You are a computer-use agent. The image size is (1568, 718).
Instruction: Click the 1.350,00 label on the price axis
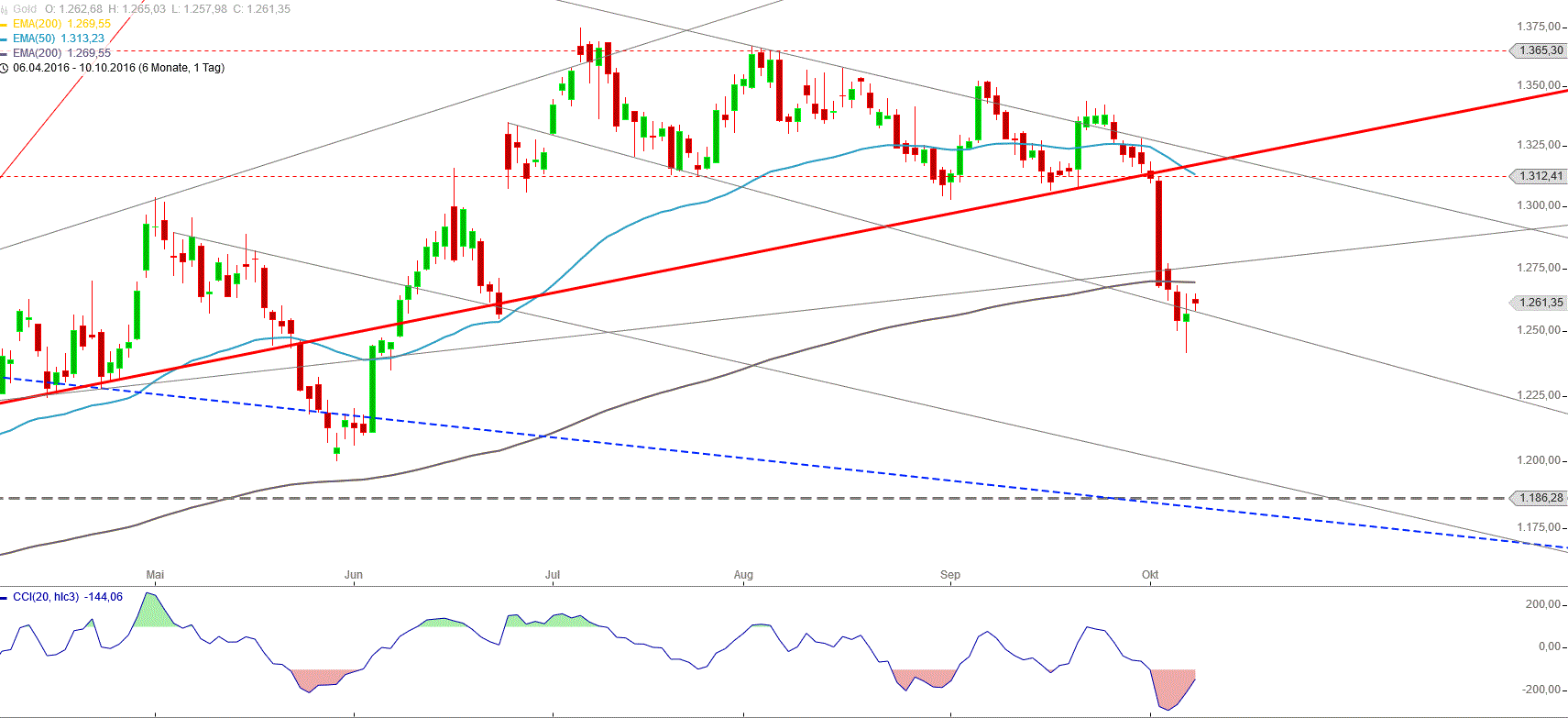[x=1538, y=85]
